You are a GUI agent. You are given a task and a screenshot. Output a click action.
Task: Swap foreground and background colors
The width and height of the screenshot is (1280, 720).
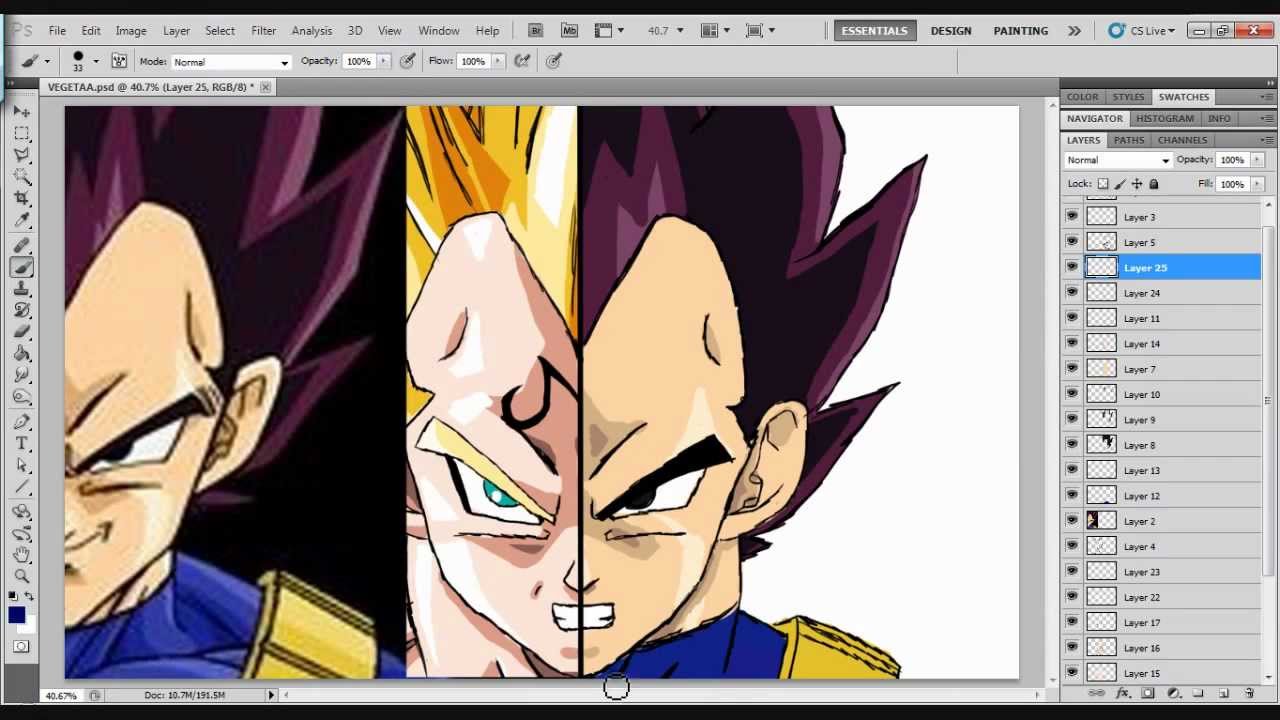point(30,596)
